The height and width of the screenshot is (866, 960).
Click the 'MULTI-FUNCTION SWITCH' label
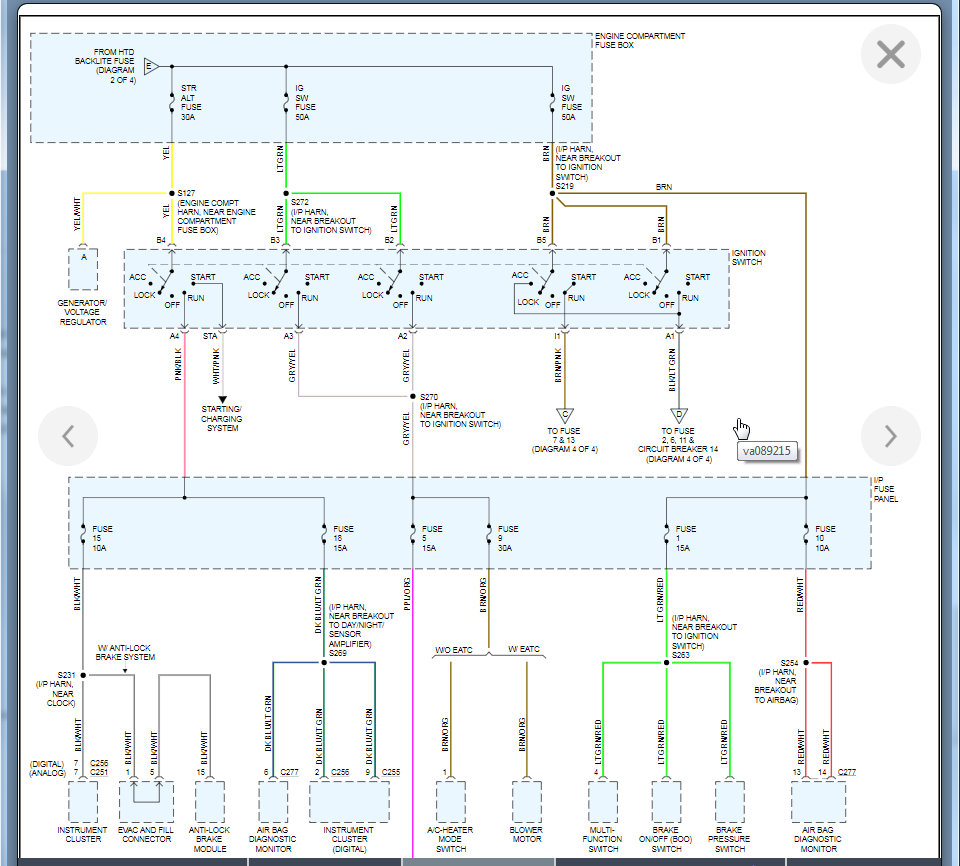click(602, 839)
